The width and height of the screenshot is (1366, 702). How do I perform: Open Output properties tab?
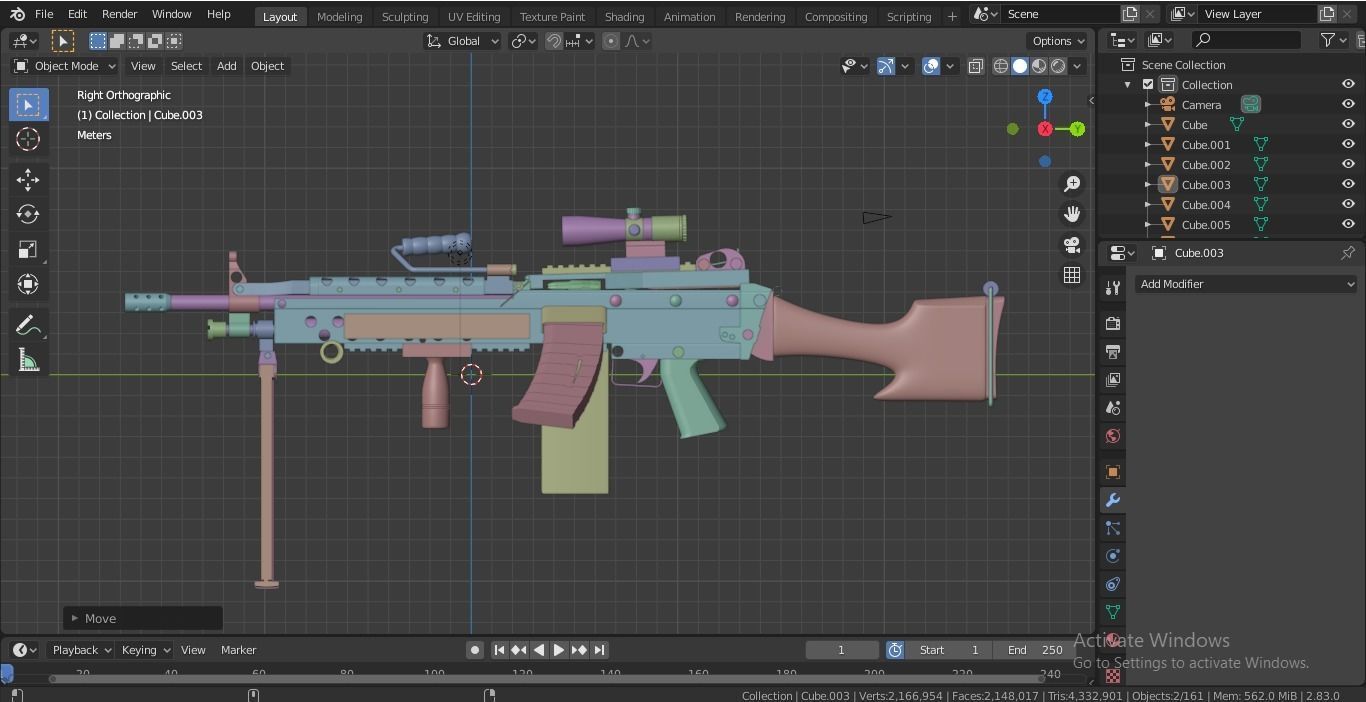pyautogui.click(x=1113, y=351)
